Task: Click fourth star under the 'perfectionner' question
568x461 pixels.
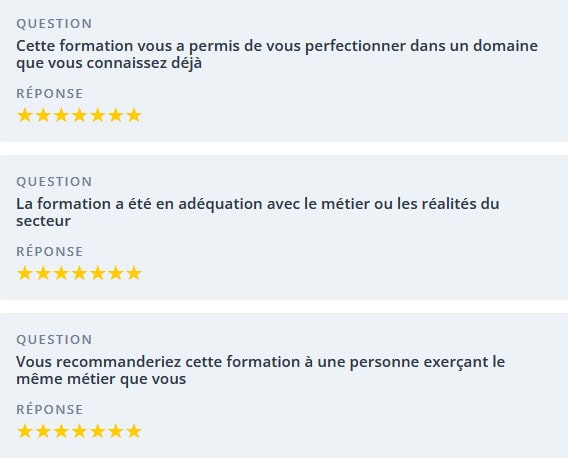Action: point(79,115)
